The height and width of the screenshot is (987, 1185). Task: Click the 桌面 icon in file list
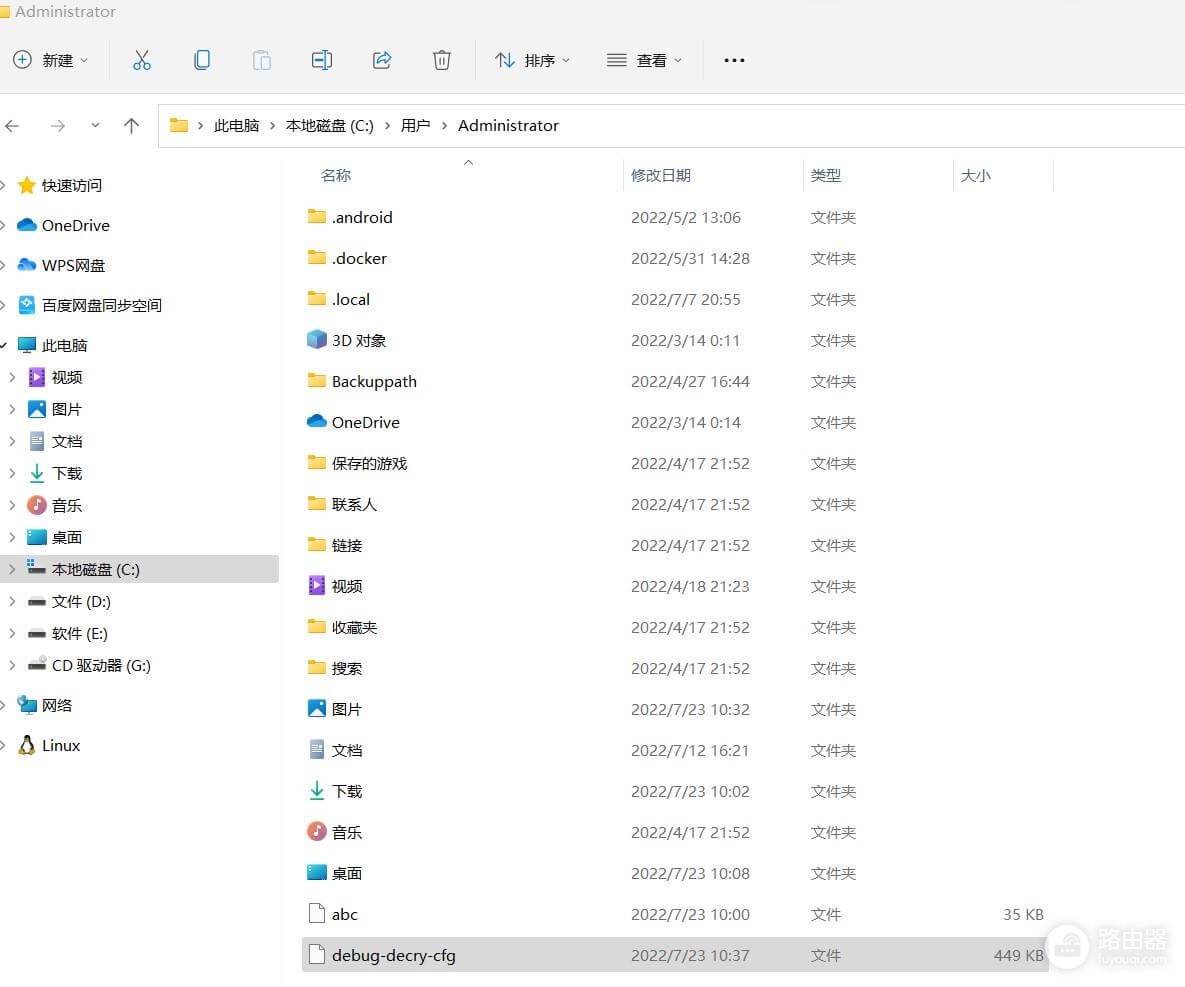pyautogui.click(x=317, y=873)
